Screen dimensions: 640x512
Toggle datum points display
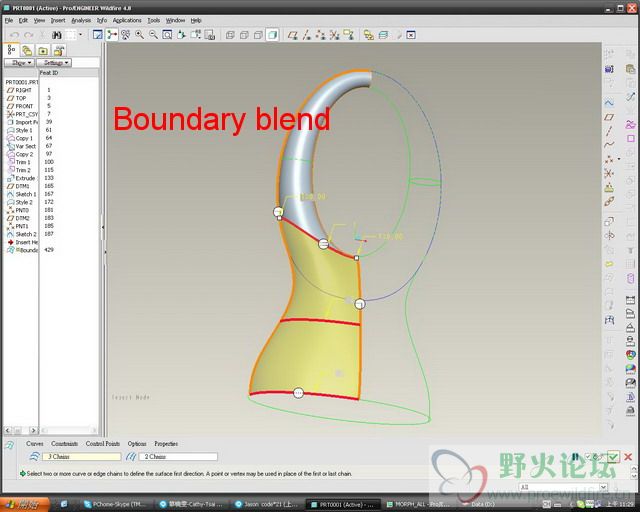pos(320,35)
